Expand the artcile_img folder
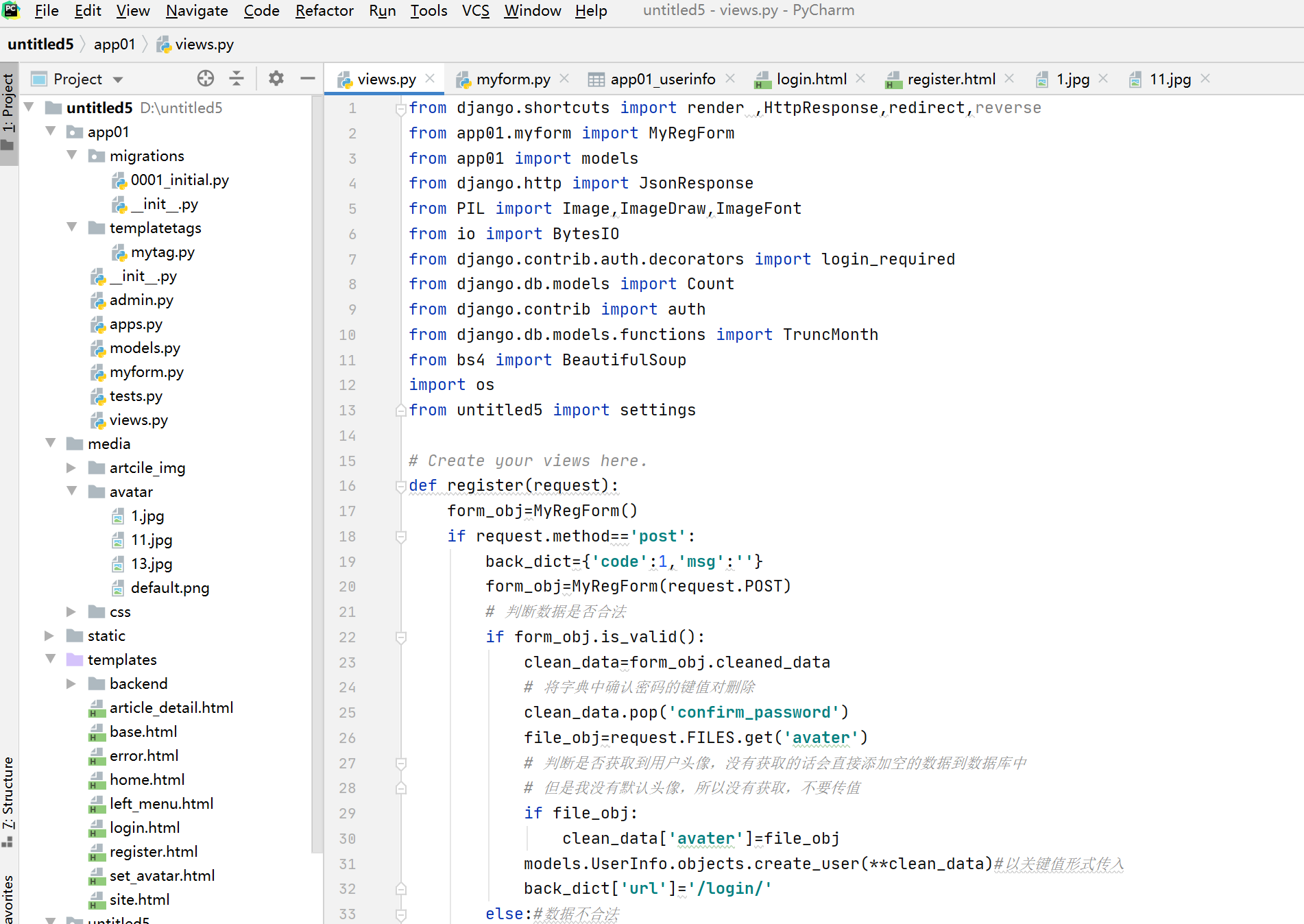The image size is (1304, 924). (x=71, y=467)
